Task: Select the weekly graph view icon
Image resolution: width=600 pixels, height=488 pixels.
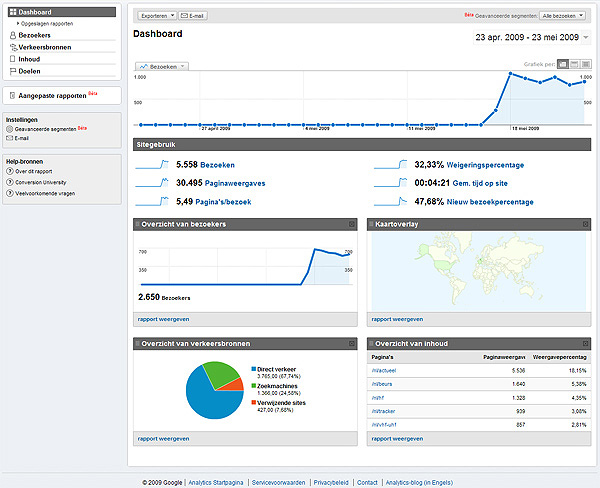Action: 574,64
